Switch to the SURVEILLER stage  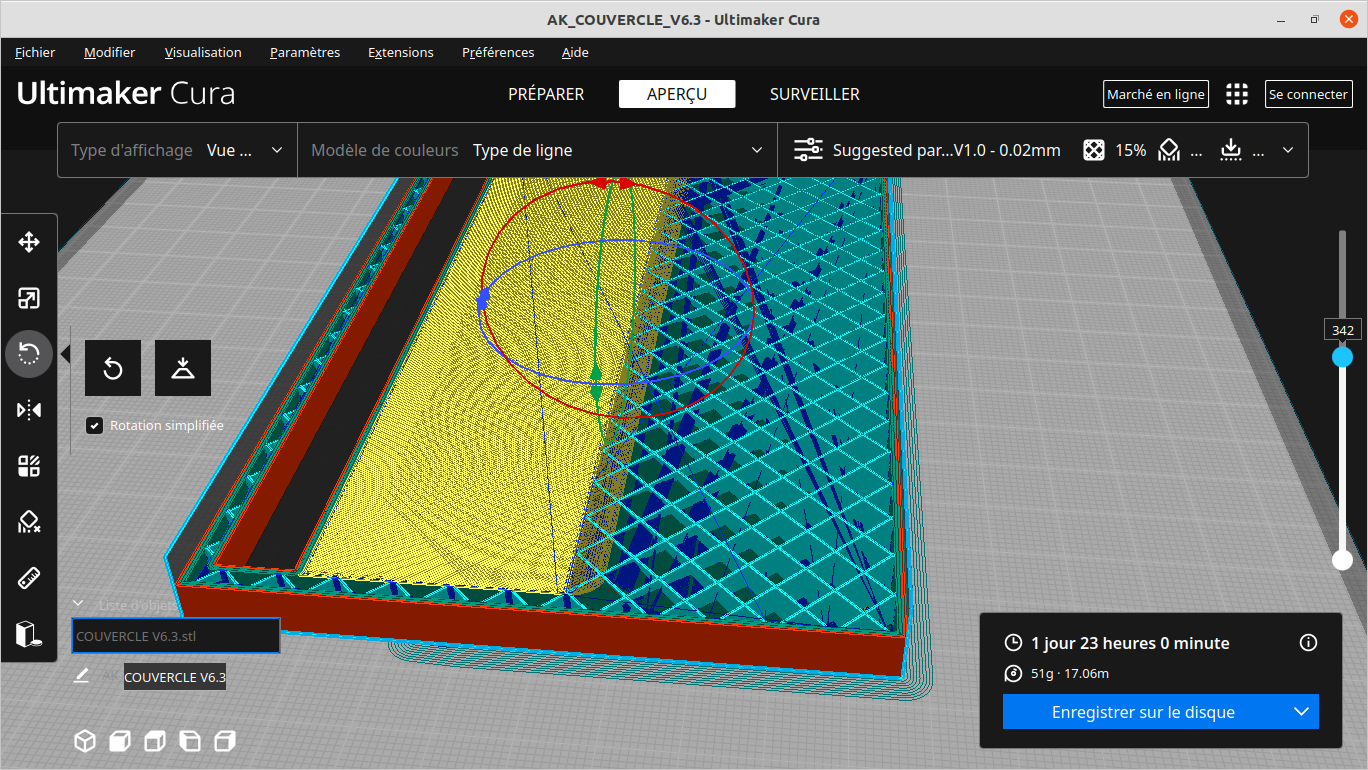815,94
